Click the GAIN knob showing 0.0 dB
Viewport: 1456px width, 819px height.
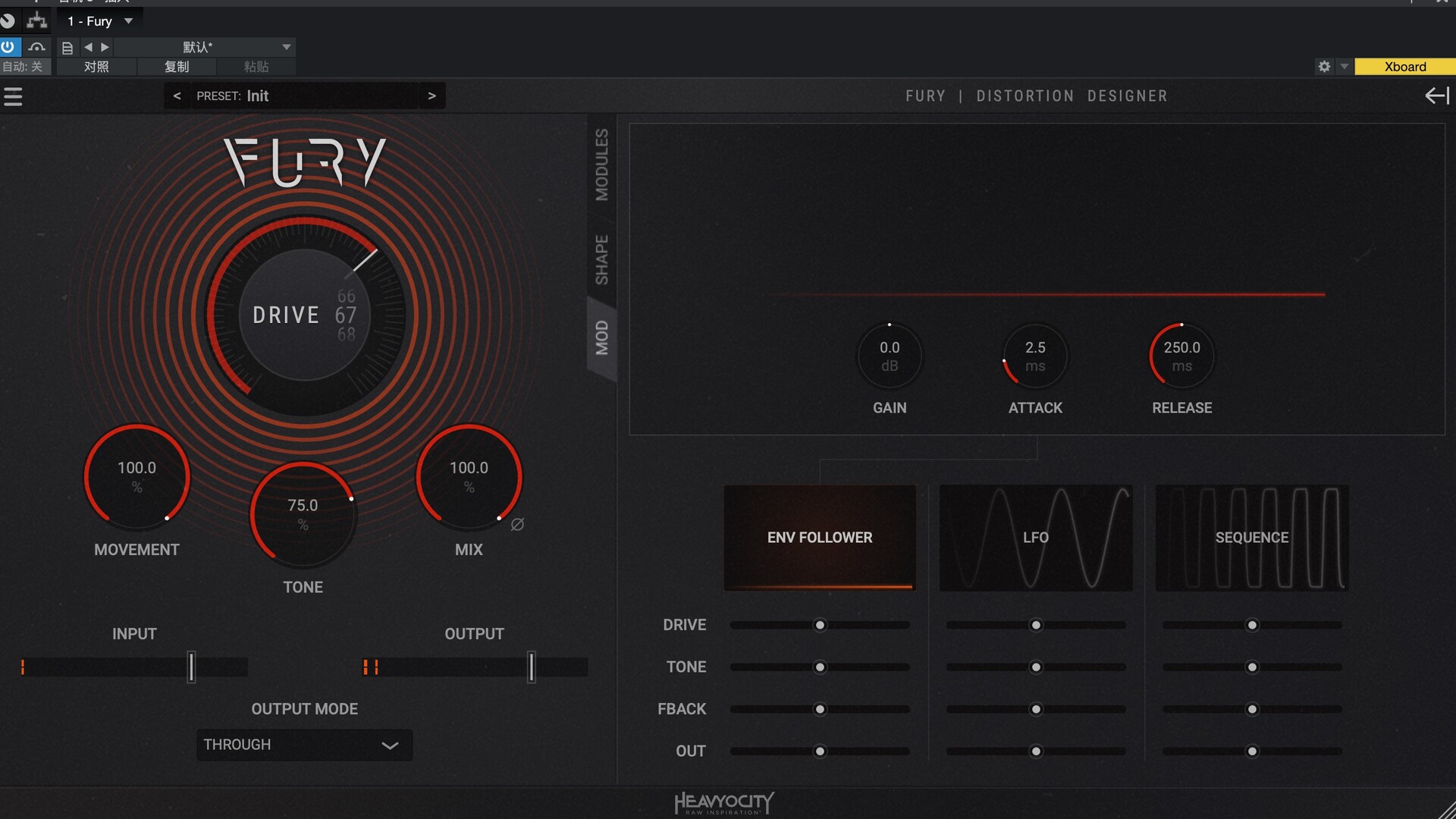[890, 356]
